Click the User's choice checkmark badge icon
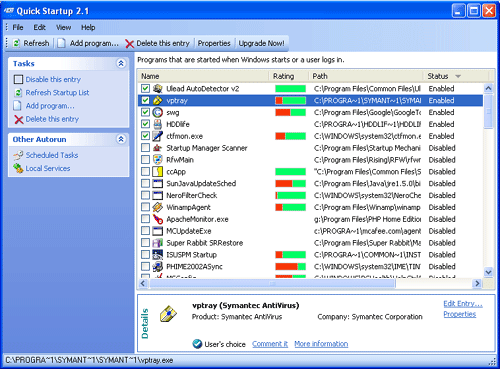500x369 pixels. [x=197, y=344]
